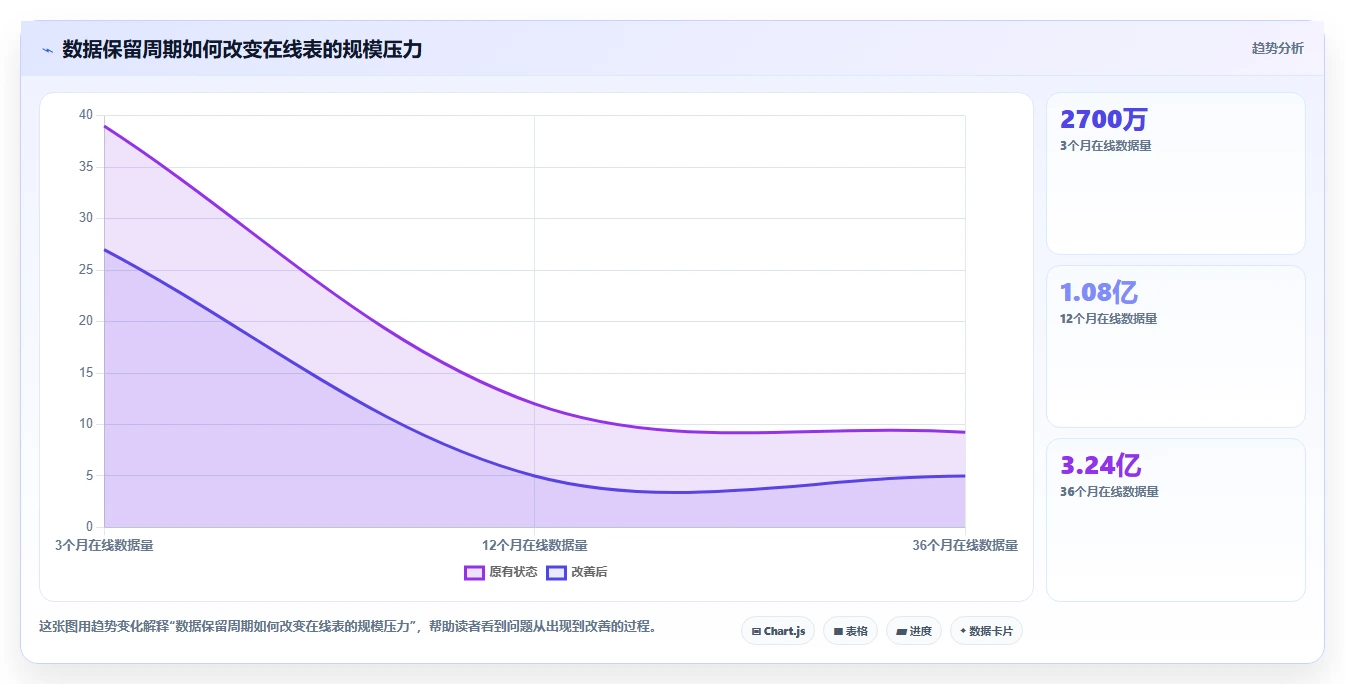Click the 12个月在线数据量 caption under 1.08亿
This screenshot has height=684, width=1345.
pyautogui.click(x=1109, y=319)
